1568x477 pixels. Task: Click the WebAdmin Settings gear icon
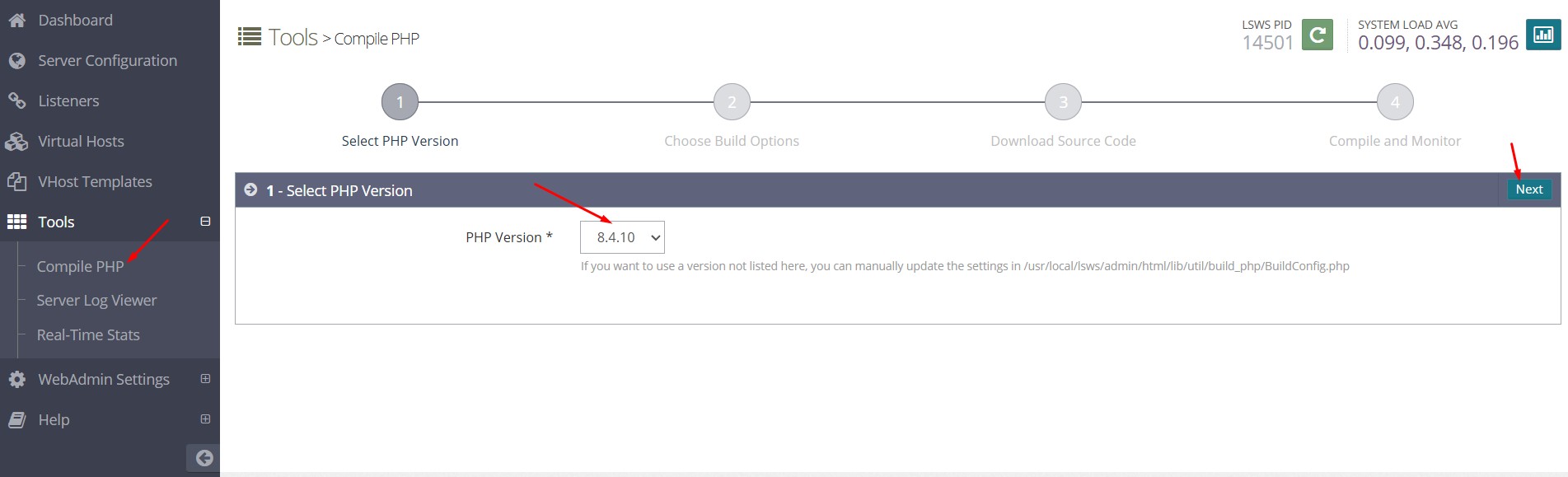[16, 379]
